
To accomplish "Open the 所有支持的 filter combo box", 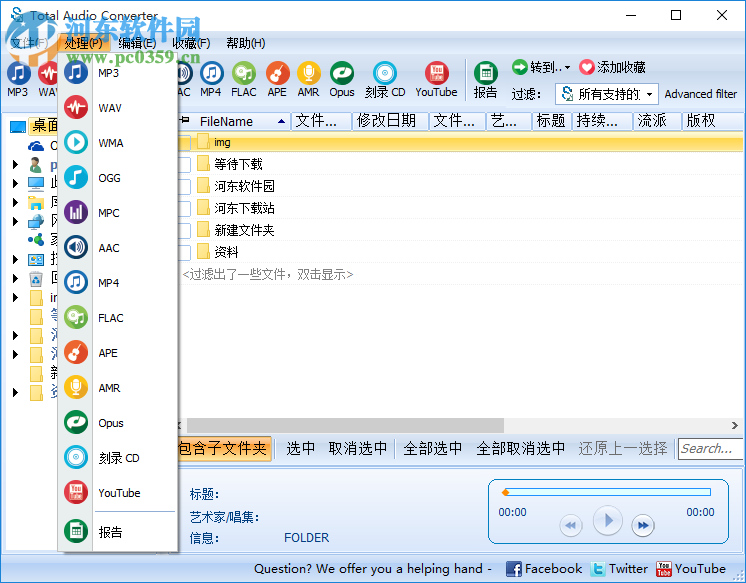I will click(607, 94).
